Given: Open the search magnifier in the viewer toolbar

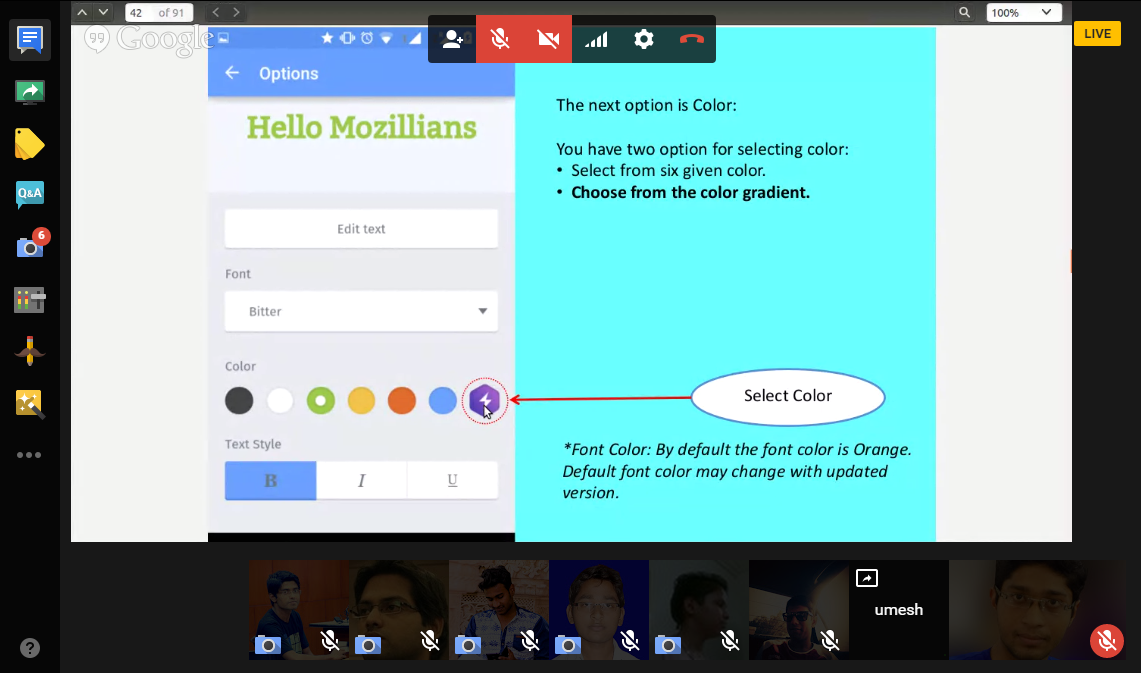Looking at the screenshot, I should [964, 12].
